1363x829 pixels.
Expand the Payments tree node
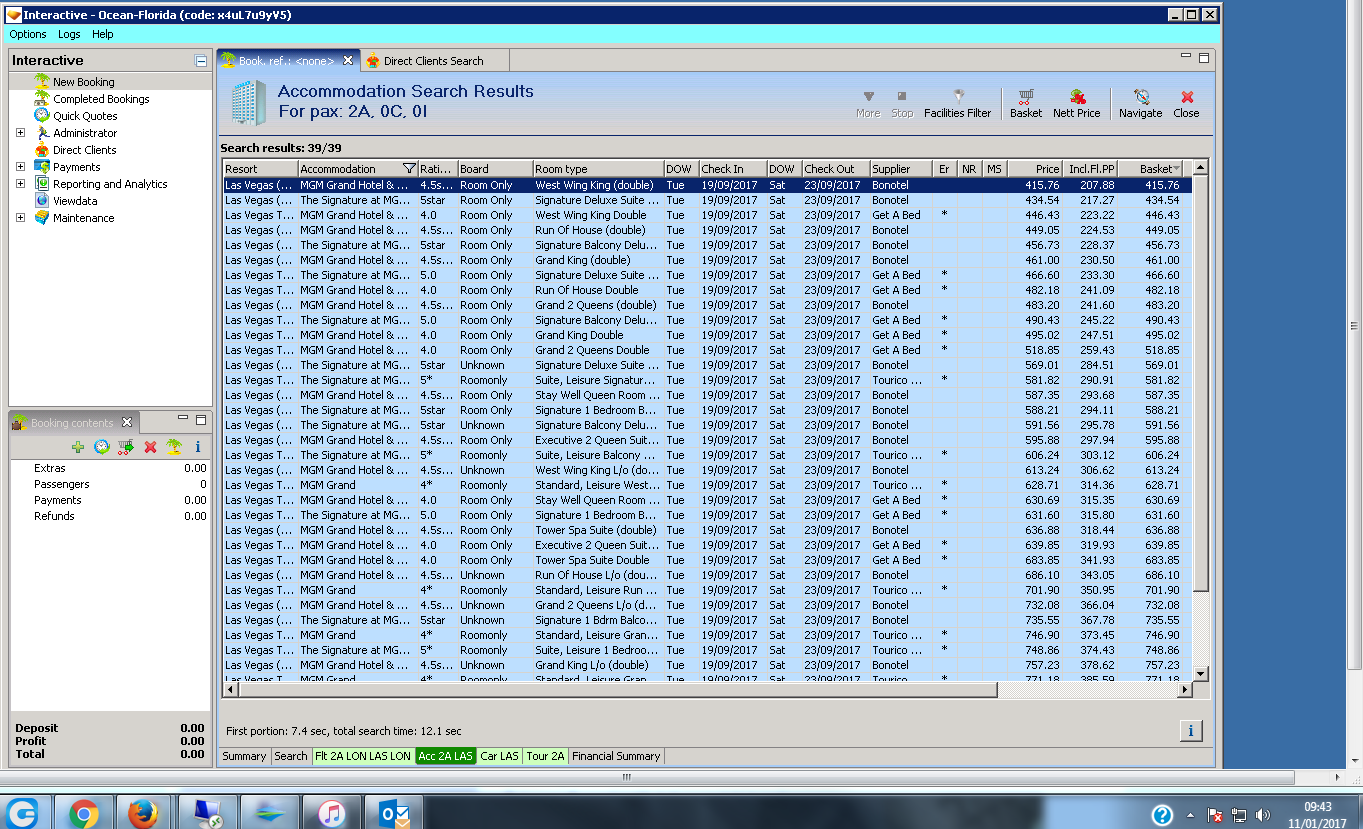20,167
